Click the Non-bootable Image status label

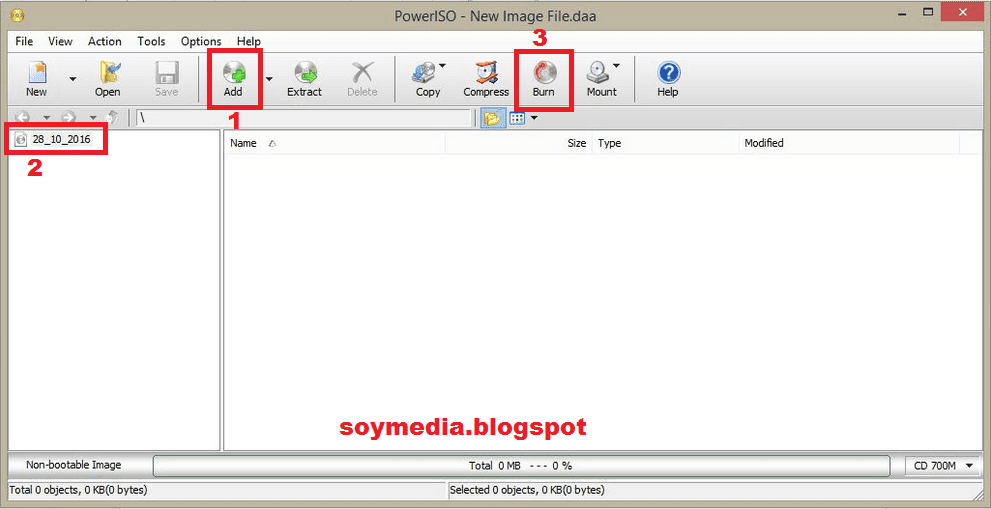pyautogui.click(x=74, y=465)
